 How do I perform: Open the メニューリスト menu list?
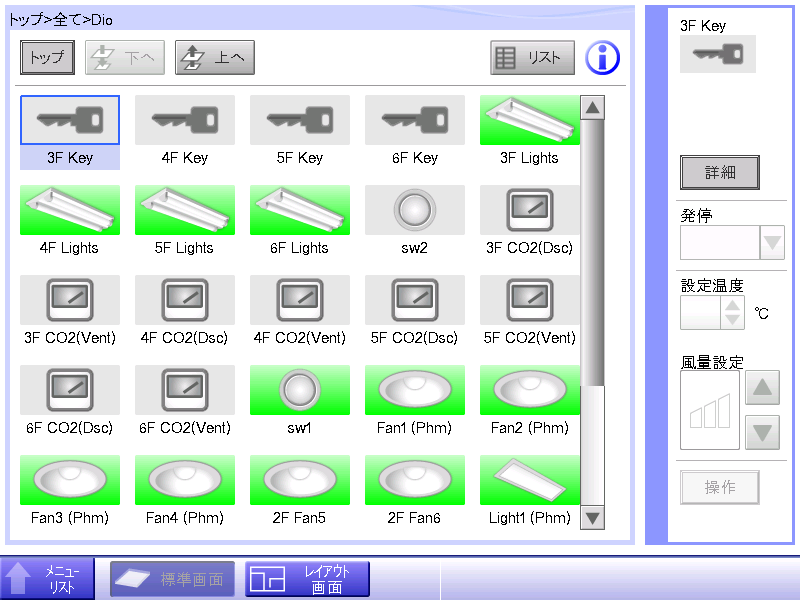47,579
